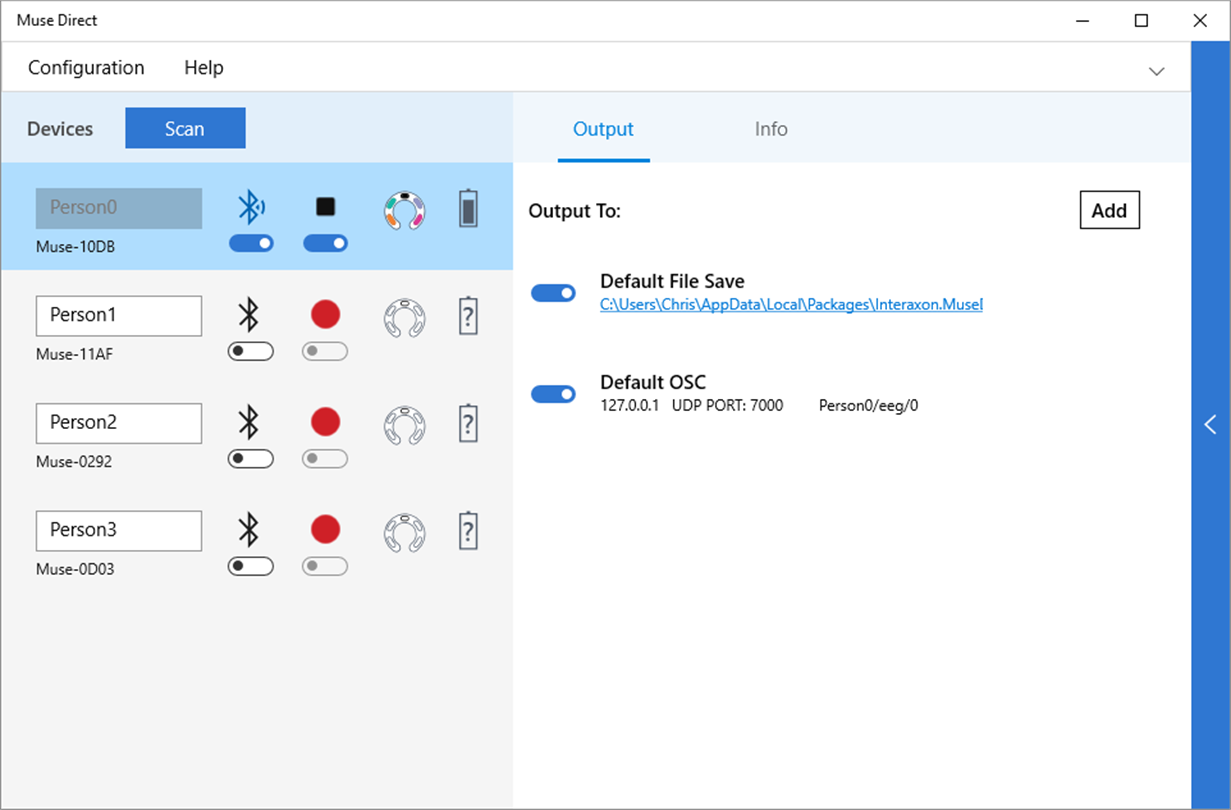1231x810 pixels.
Task: Open the Help menu
Action: (204, 68)
